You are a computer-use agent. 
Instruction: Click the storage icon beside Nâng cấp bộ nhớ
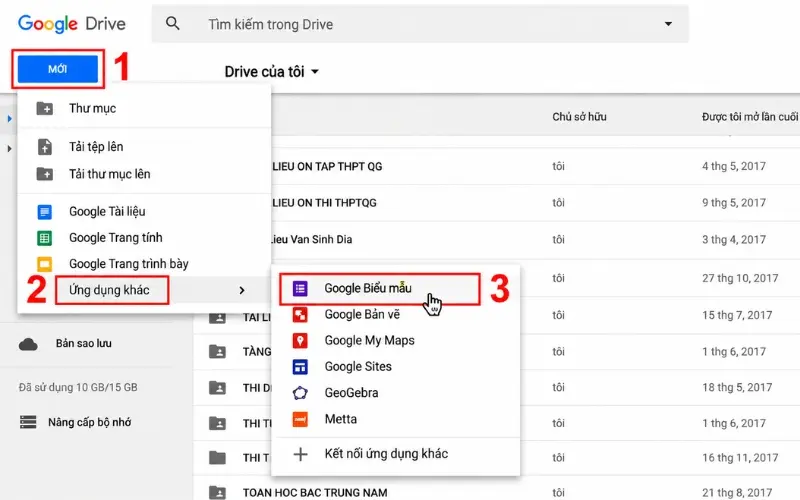[28, 422]
